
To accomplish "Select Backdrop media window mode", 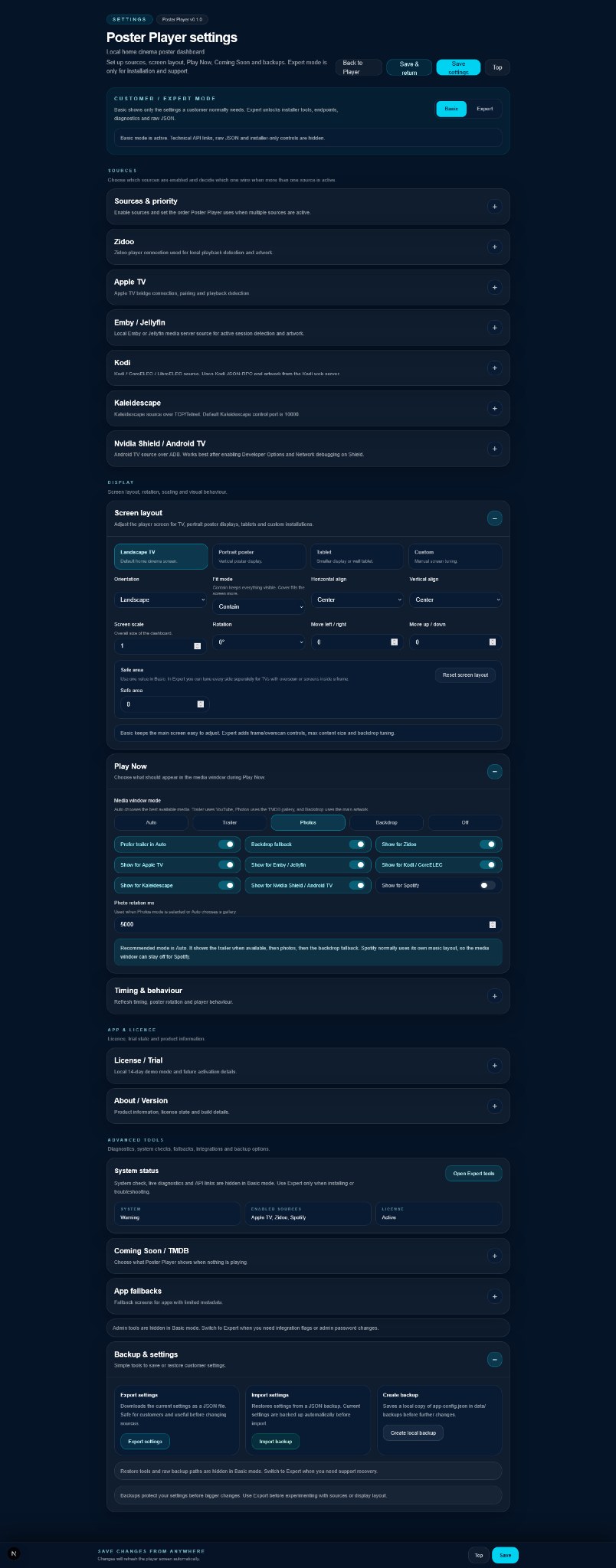I will point(386,822).
